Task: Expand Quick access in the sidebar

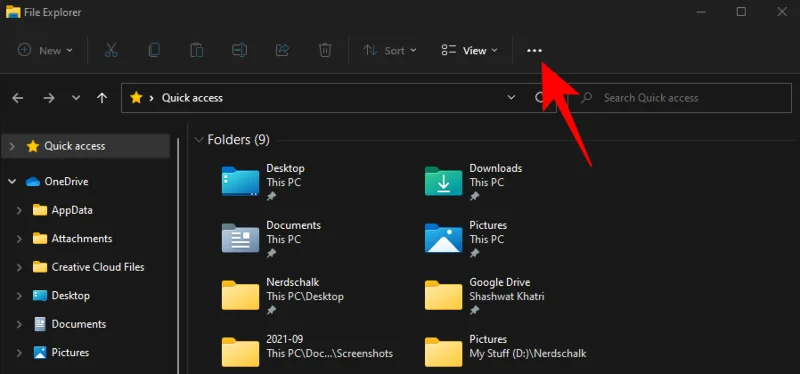Action: click(x=12, y=146)
